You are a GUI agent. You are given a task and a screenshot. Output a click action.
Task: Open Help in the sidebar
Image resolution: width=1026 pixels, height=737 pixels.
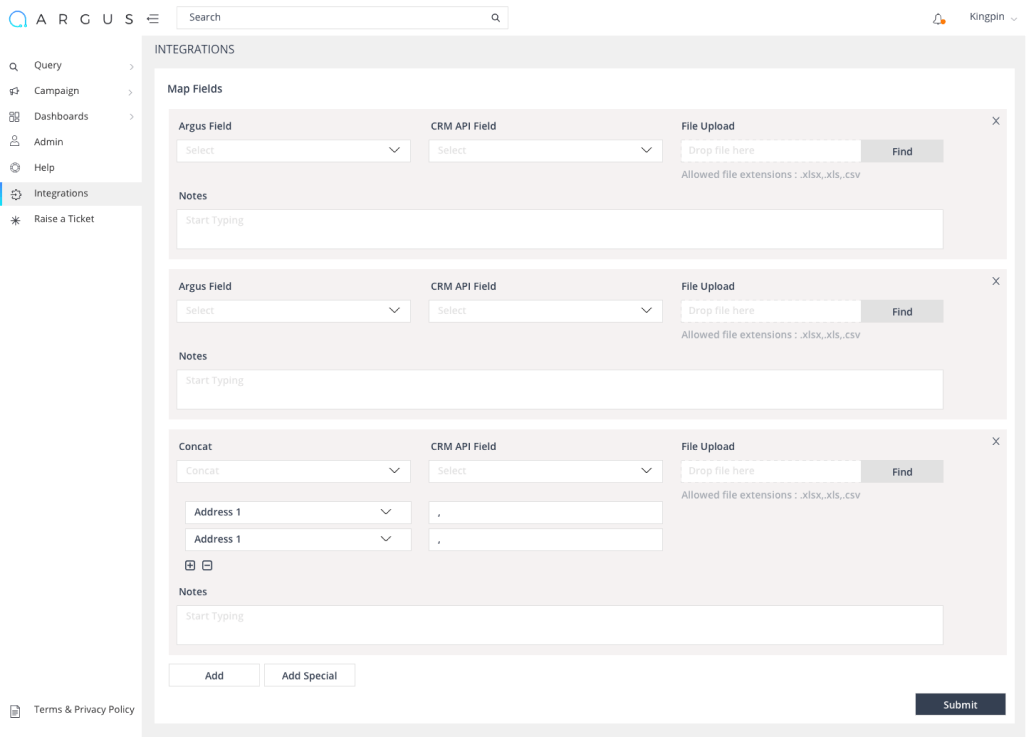coord(71,168)
